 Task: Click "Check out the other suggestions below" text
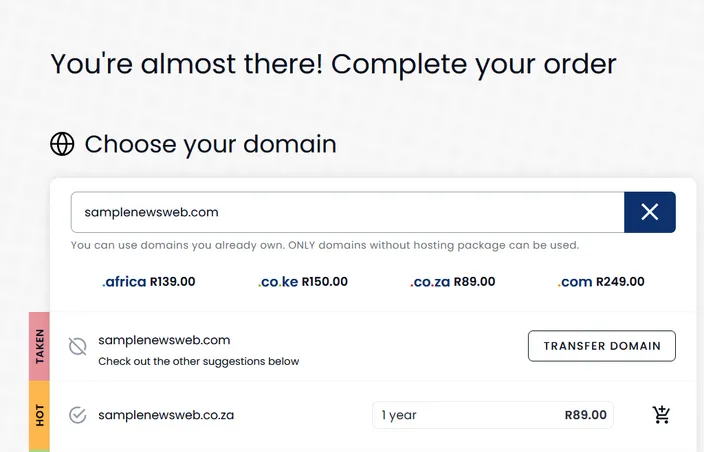tap(198, 361)
